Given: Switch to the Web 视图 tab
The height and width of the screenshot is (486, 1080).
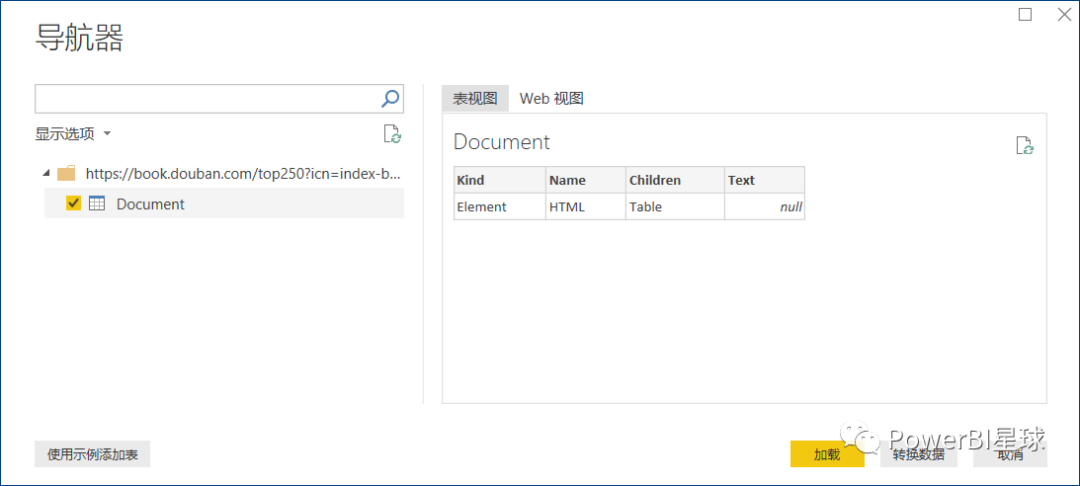Looking at the screenshot, I should point(552,98).
